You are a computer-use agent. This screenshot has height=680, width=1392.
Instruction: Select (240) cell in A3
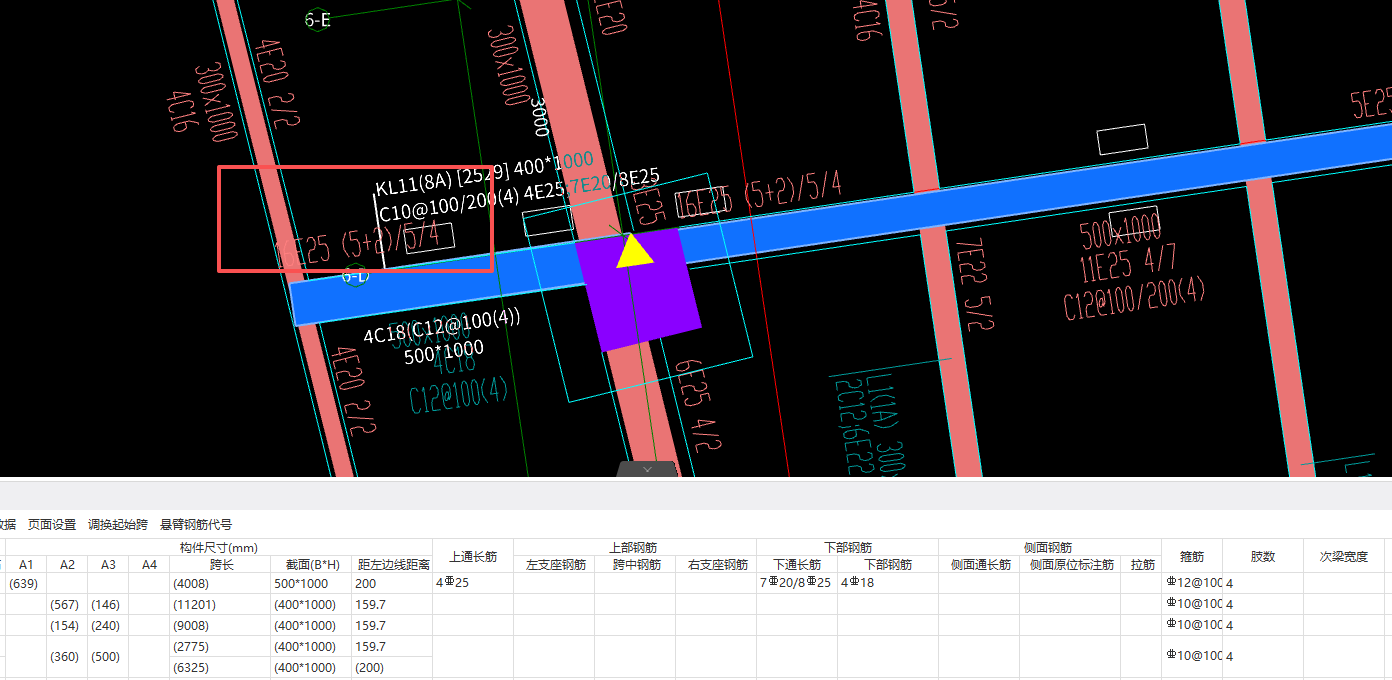[108, 625]
